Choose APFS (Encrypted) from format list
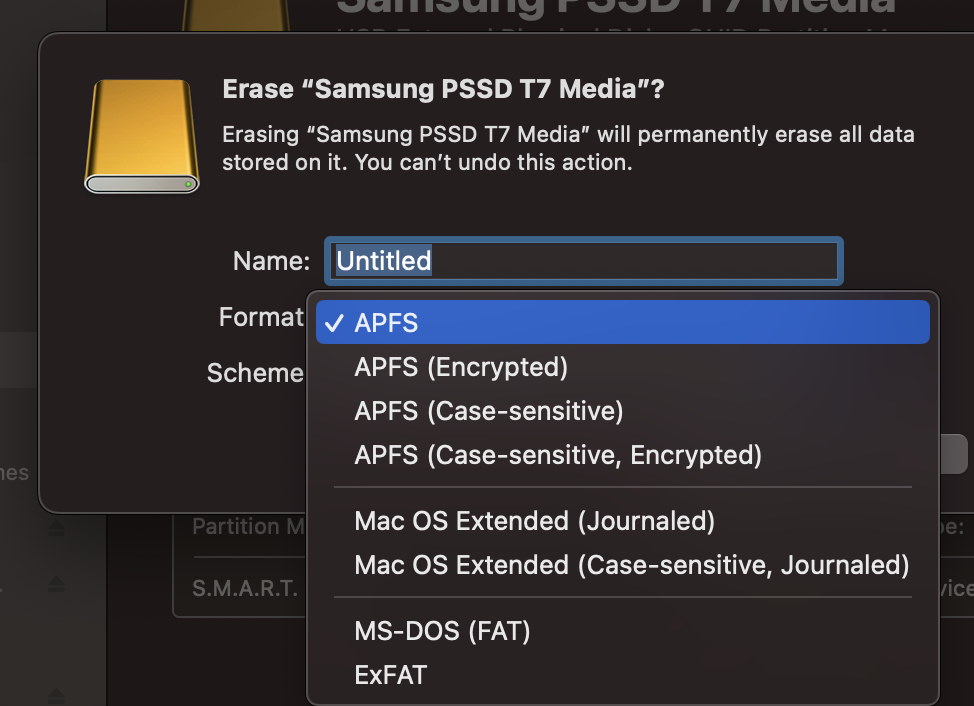The width and height of the screenshot is (974, 706). point(461,367)
